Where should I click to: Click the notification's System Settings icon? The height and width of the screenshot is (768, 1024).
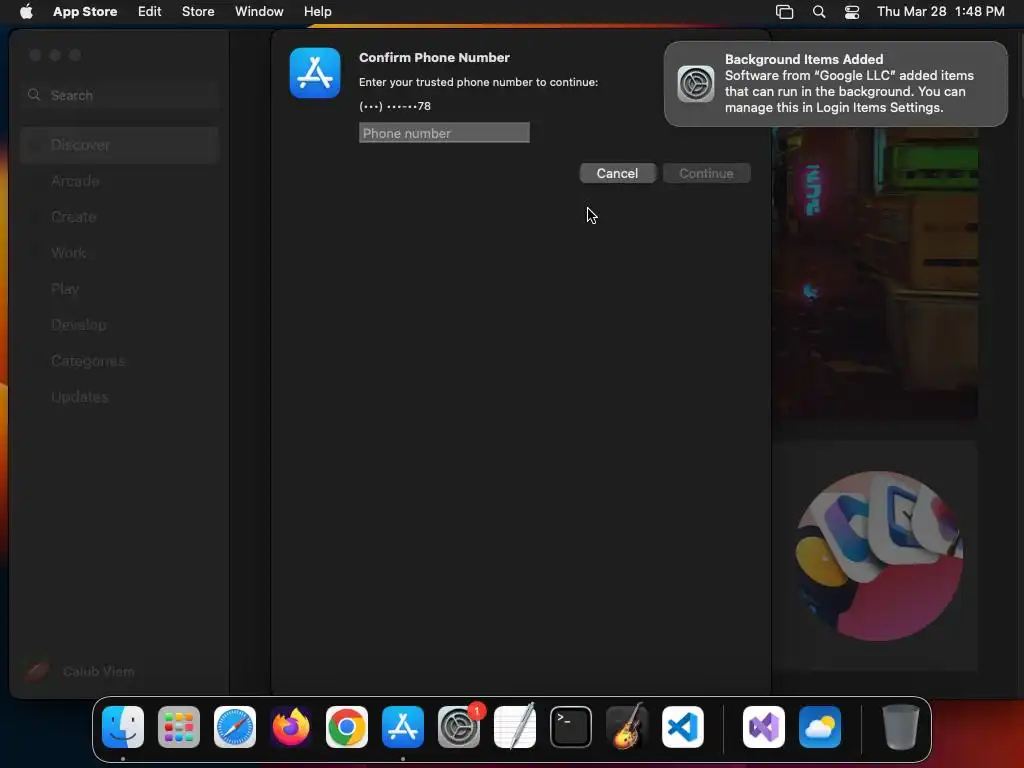coord(696,84)
